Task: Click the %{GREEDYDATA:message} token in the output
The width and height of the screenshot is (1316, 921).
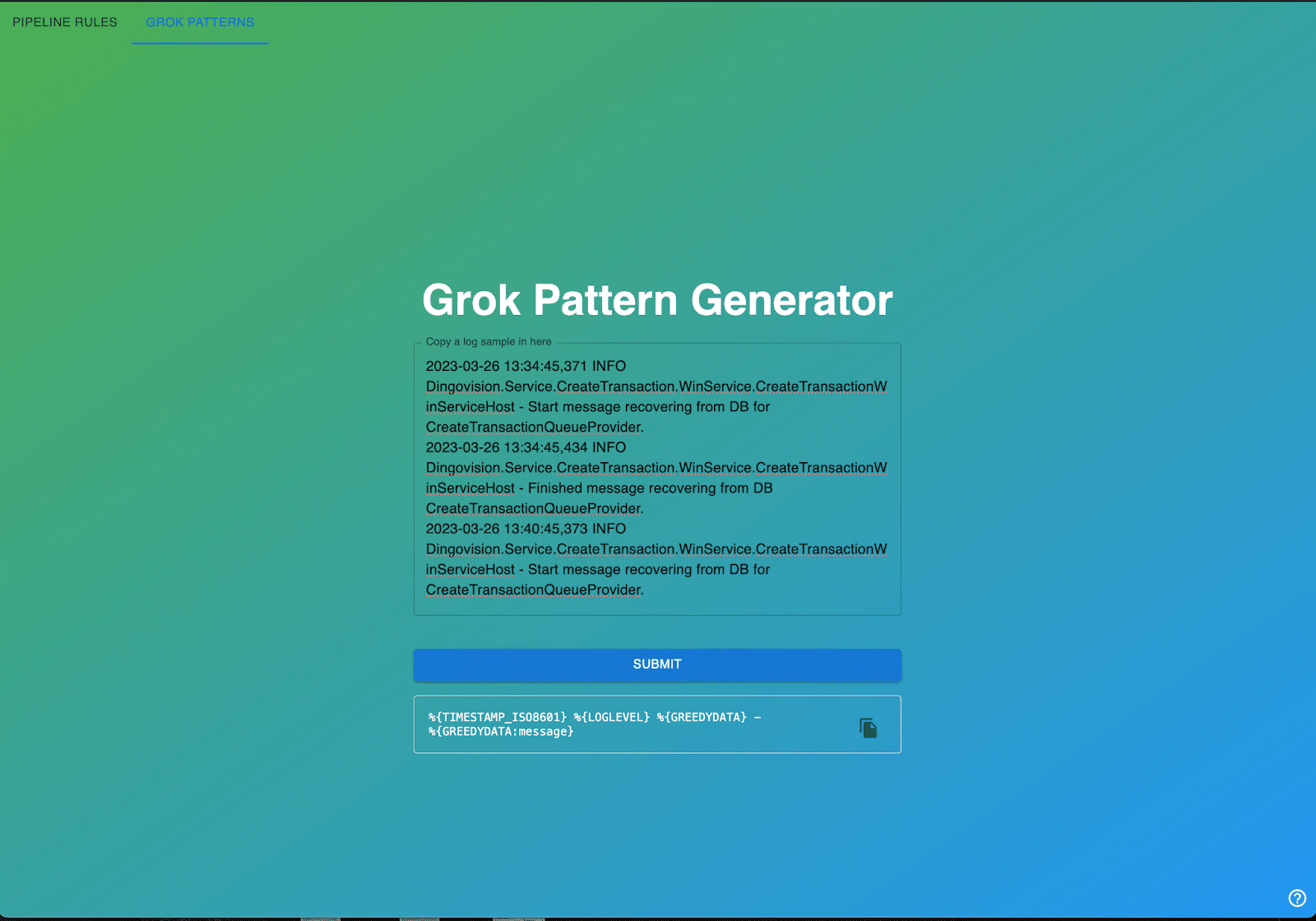Action: tap(501, 732)
